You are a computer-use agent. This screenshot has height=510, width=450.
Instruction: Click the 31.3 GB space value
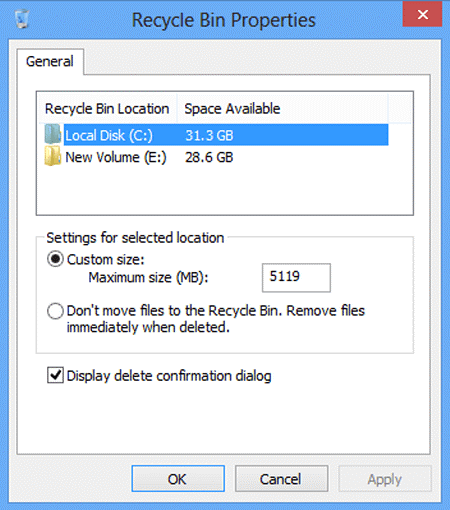pyautogui.click(x=209, y=136)
